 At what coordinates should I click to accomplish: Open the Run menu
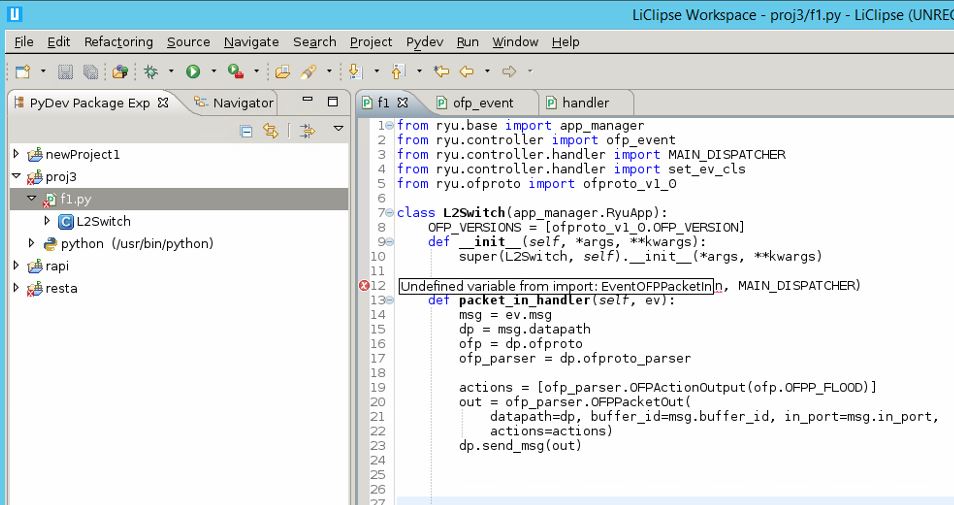467,42
